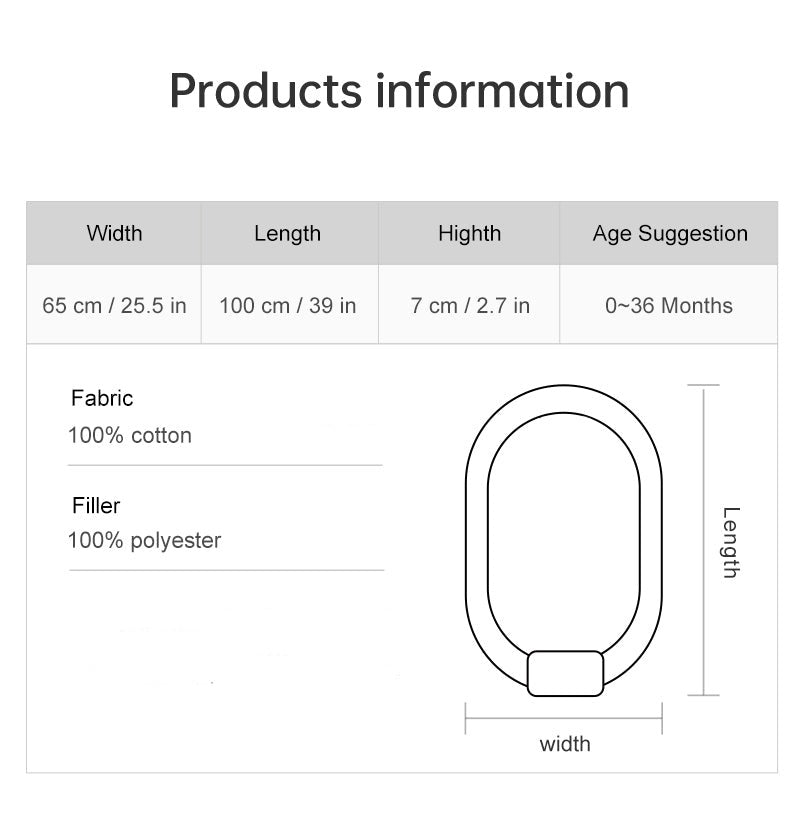Select the 65 cm / 25.5 in cell

[114, 305]
